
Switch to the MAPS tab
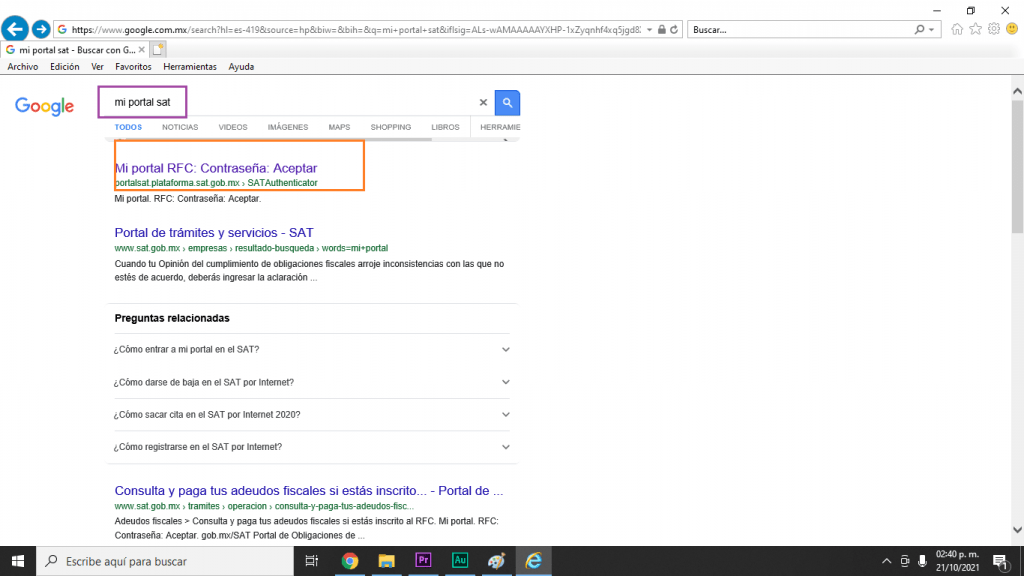point(340,127)
